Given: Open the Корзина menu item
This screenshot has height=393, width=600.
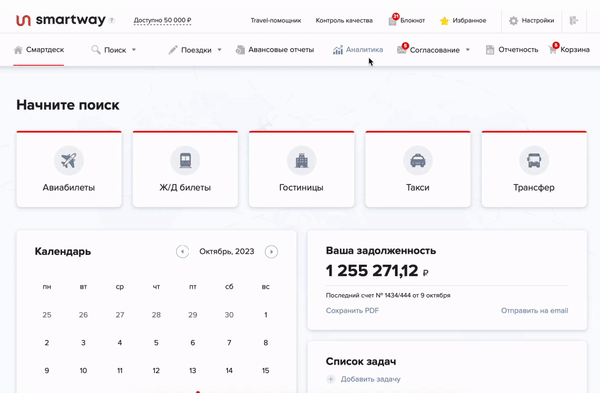Looking at the screenshot, I should point(569,50).
